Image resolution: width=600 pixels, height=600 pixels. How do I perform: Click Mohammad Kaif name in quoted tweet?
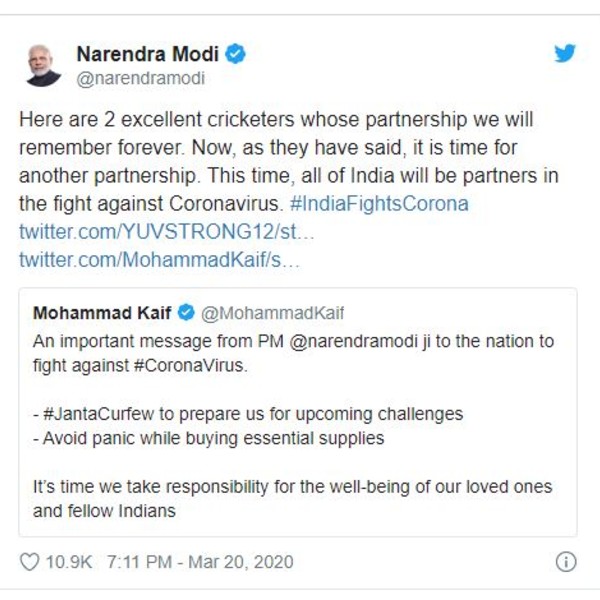pyautogui.click(x=100, y=312)
